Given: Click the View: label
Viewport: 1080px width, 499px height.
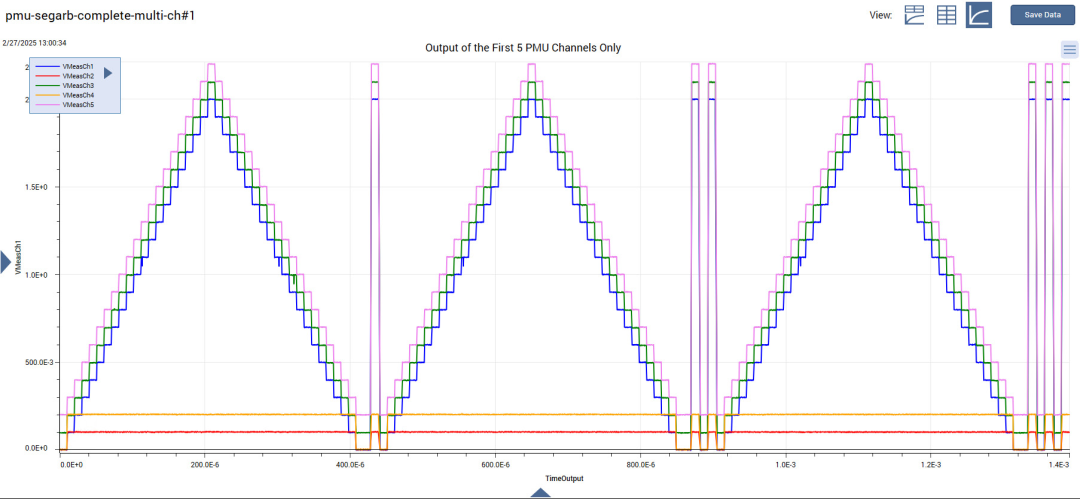Looking at the screenshot, I should 882,15.
